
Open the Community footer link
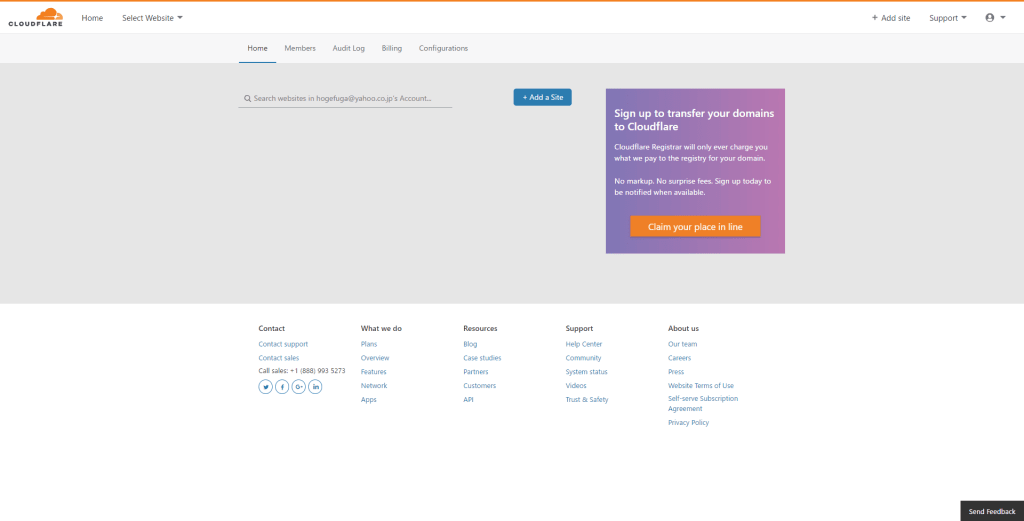(583, 358)
